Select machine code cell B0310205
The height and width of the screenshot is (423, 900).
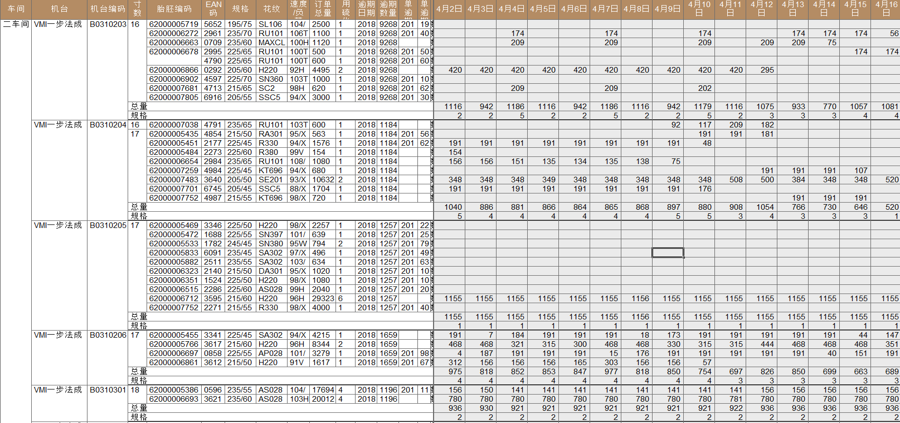point(108,226)
